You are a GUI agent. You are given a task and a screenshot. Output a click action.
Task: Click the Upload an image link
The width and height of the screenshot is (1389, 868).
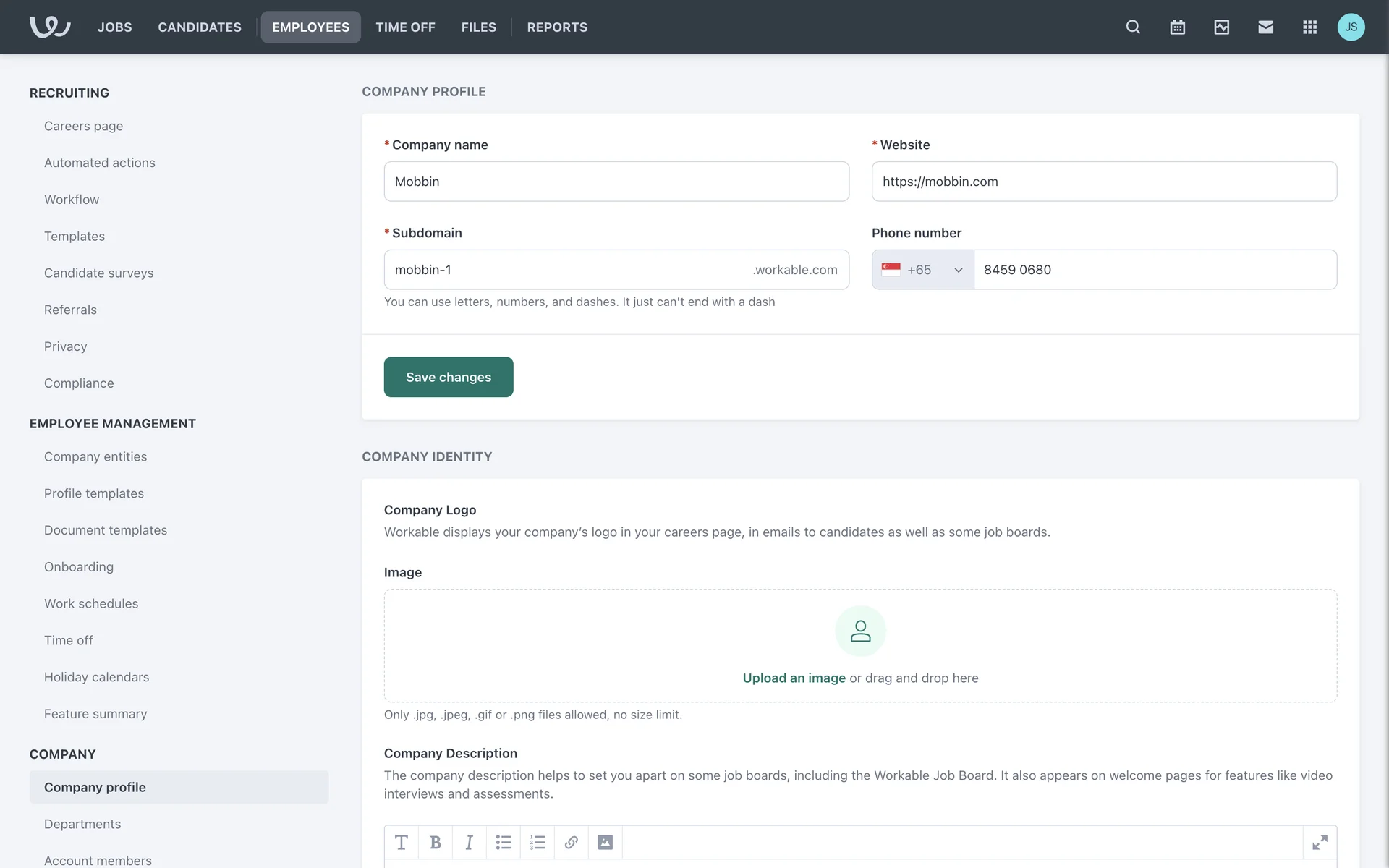(x=794, y=678)
